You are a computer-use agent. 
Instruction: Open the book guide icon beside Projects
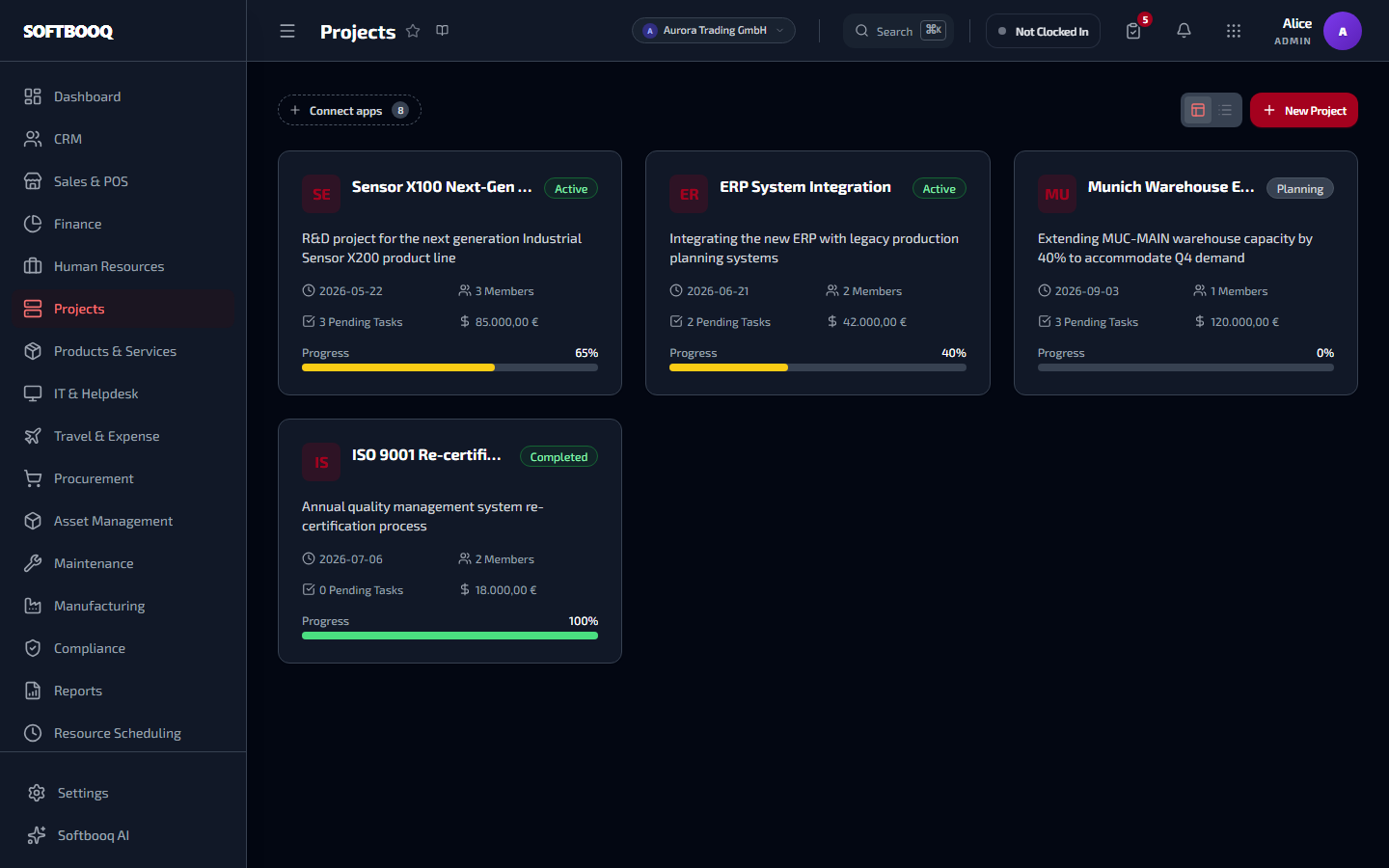(443, 31)
